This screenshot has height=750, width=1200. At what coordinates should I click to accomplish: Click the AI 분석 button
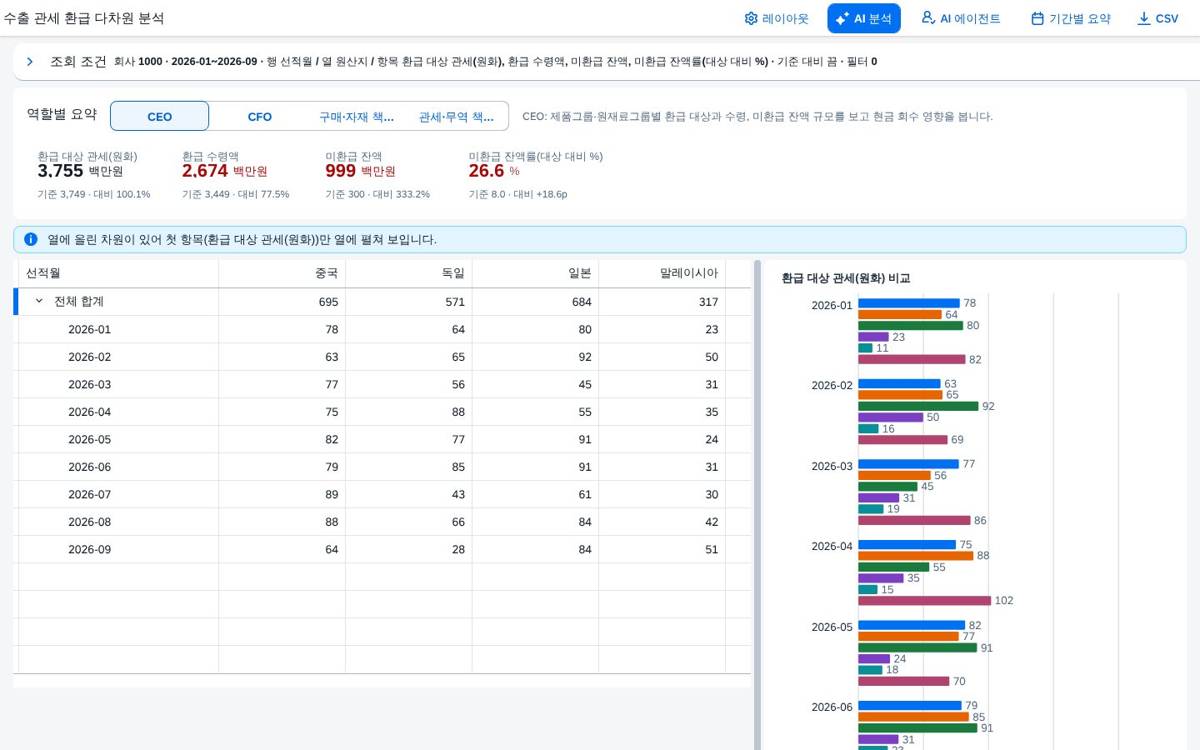pyautogui.click(x=863, y=18)
